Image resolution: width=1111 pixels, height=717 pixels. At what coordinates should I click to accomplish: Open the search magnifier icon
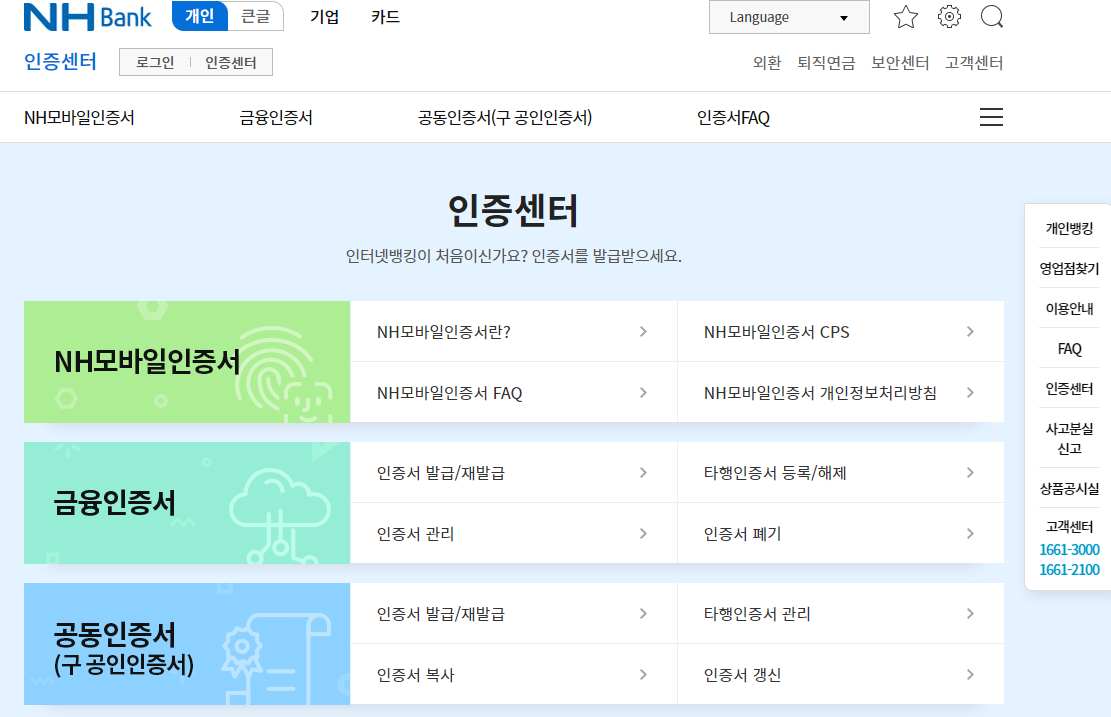(x=992, y=17)
